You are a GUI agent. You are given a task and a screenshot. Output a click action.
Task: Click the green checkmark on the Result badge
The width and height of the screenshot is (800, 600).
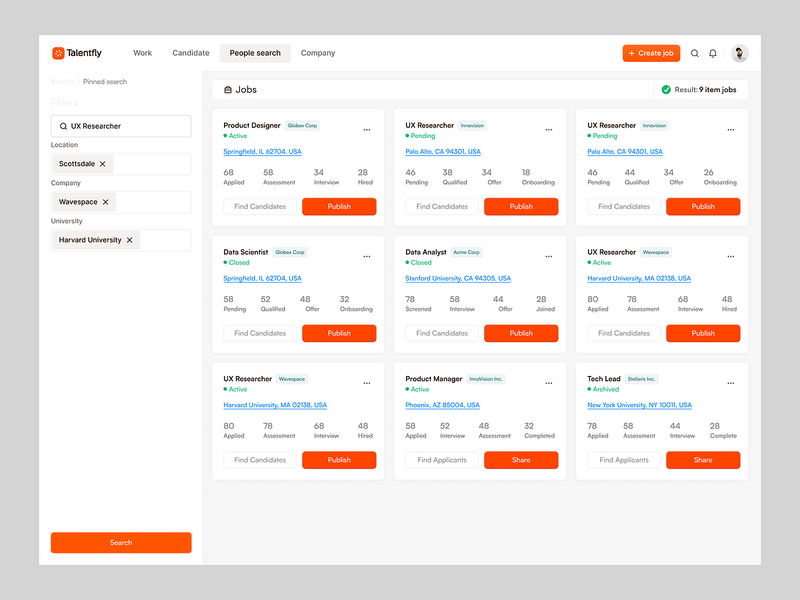[x=666, y=89]
